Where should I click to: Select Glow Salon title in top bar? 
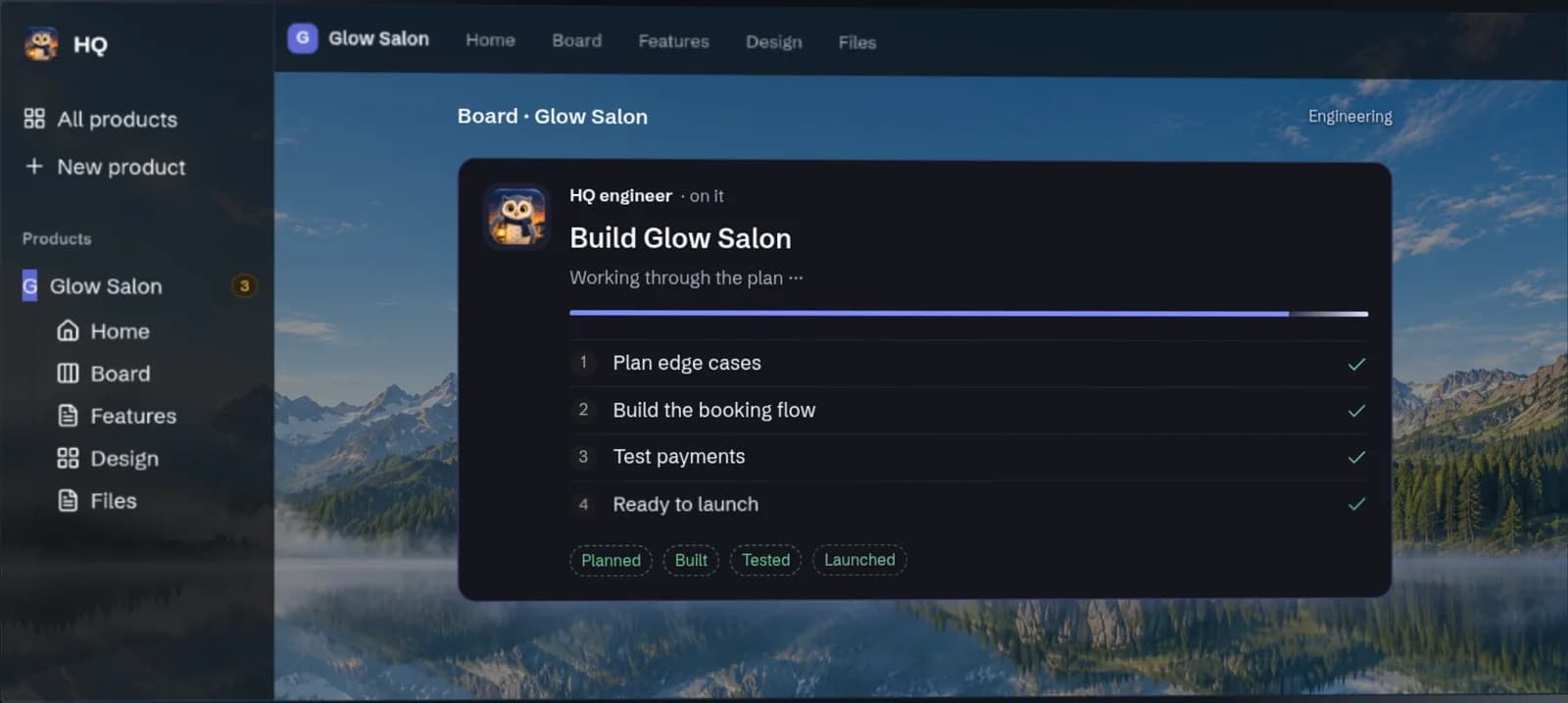378,38
